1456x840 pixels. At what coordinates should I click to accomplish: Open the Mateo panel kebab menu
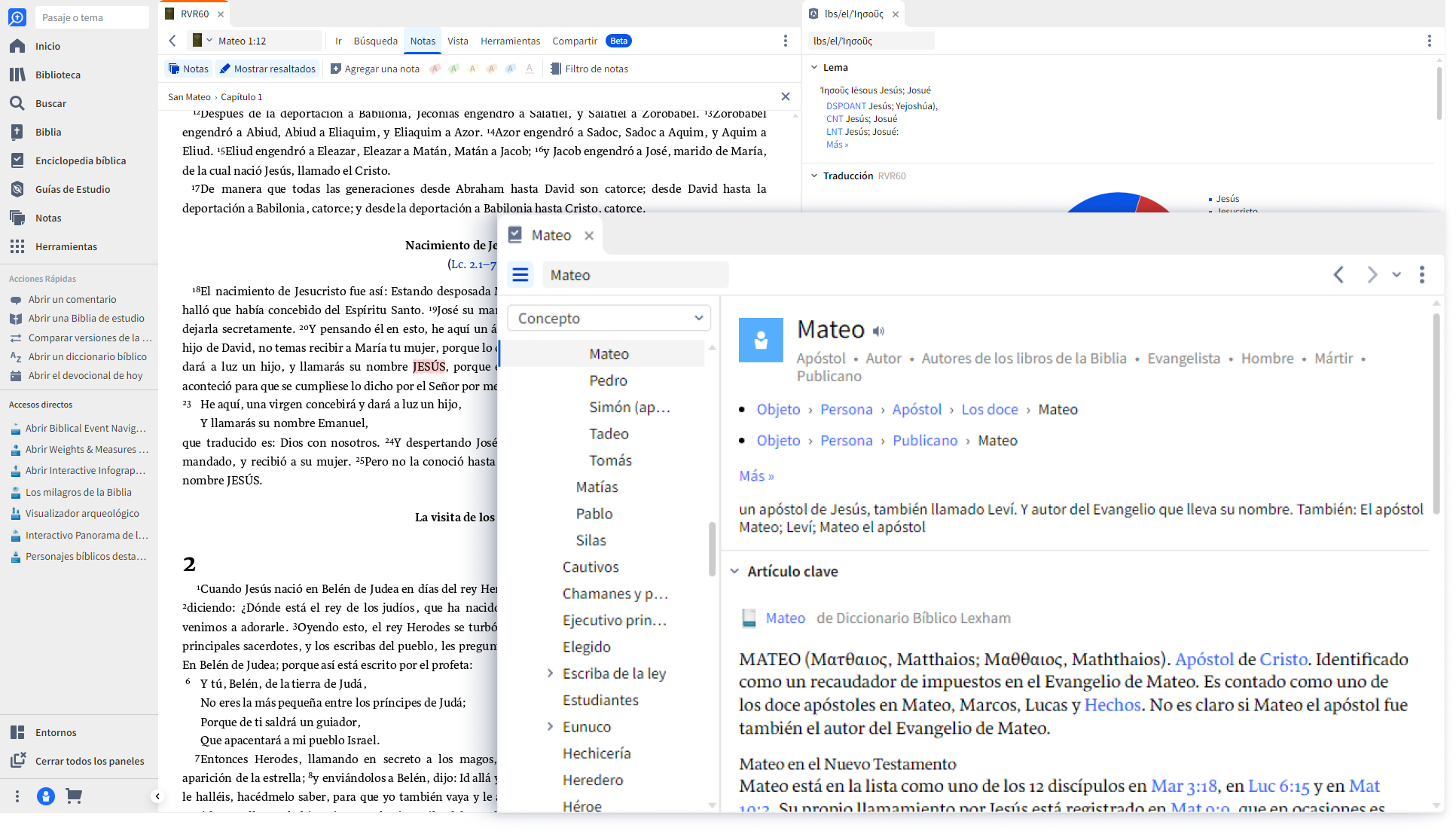(x=1422, y=275)
